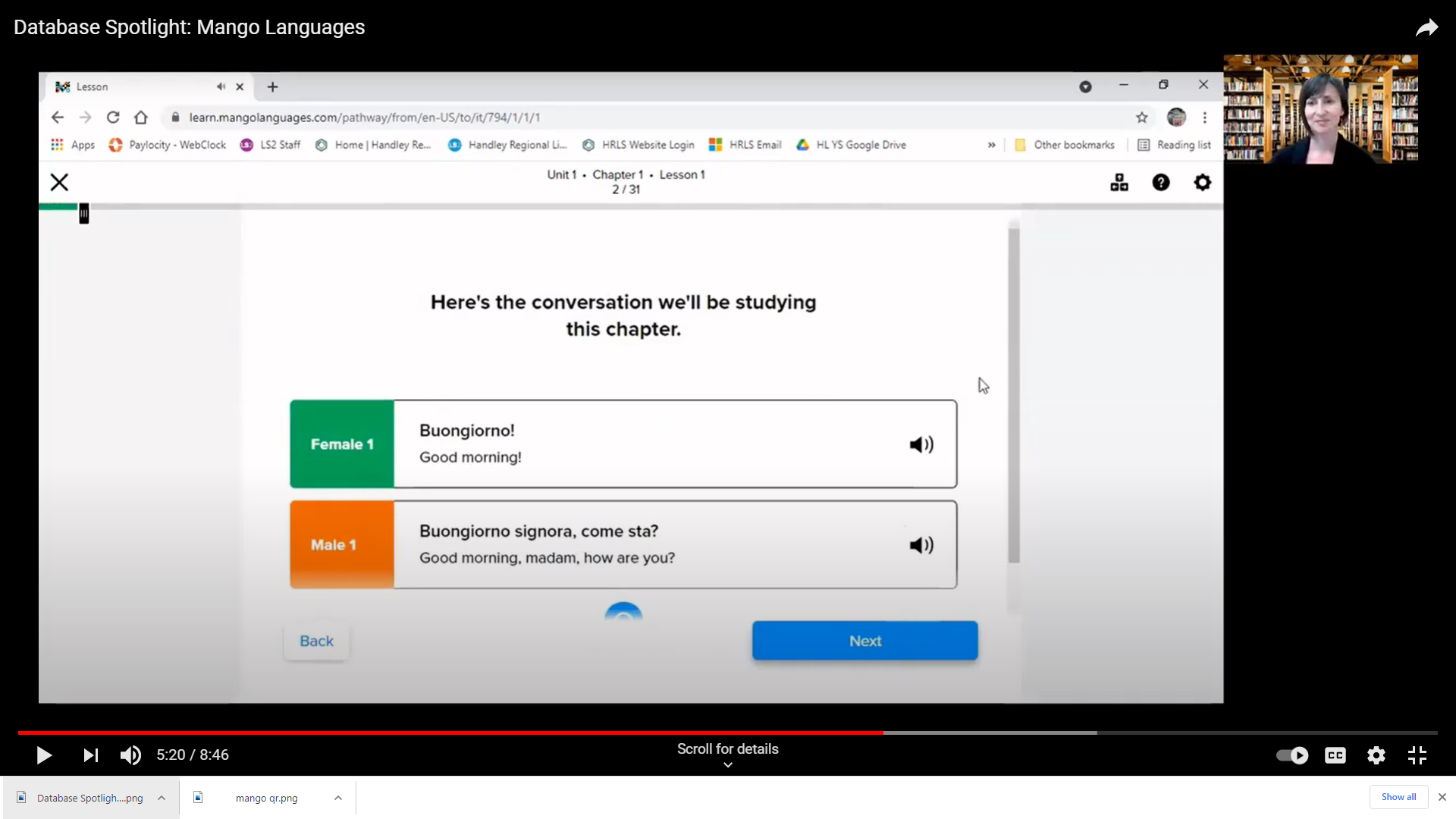Image resolution: width=1456 pixels, height=819 pixels.
Task: Expand the Scroll for details chevron
Action: coord(727,765)
